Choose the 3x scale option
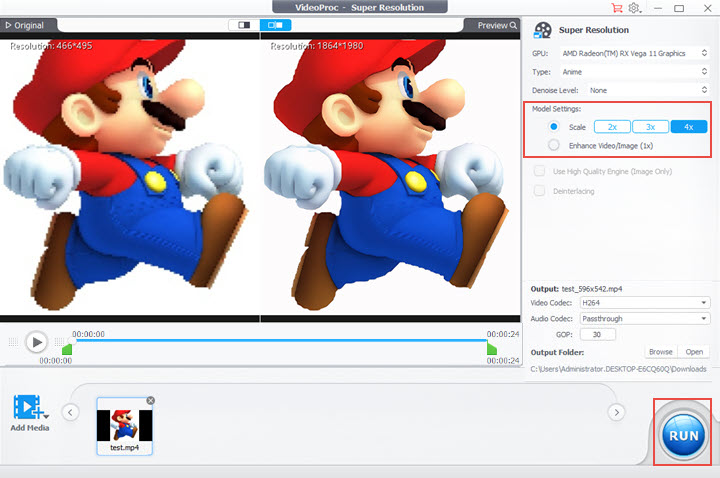Screen dimensions: 720x478 [x=650, y=127]
